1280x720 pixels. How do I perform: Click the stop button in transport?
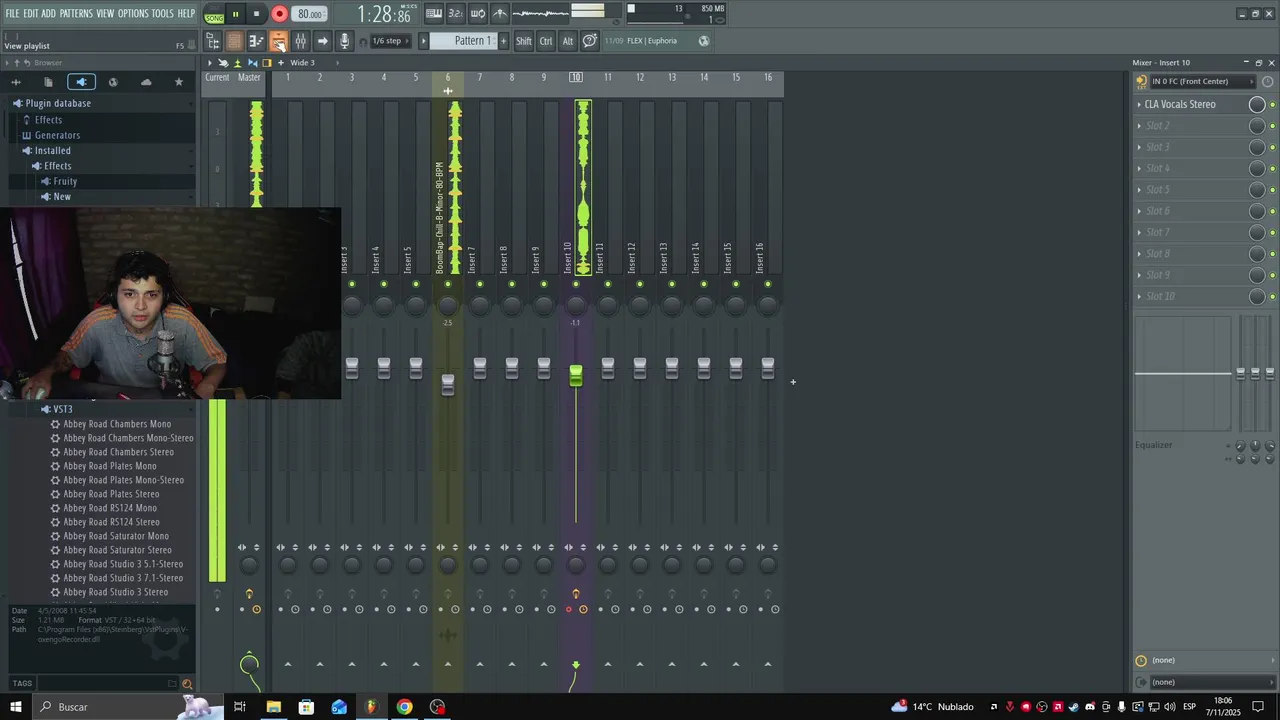tap(256, 14)
